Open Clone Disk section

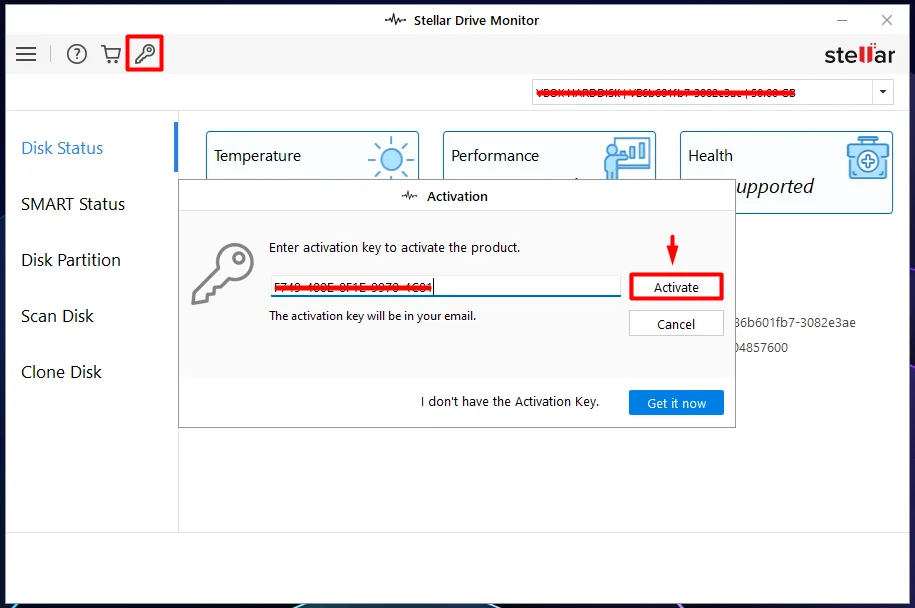(x=61, y=372)
